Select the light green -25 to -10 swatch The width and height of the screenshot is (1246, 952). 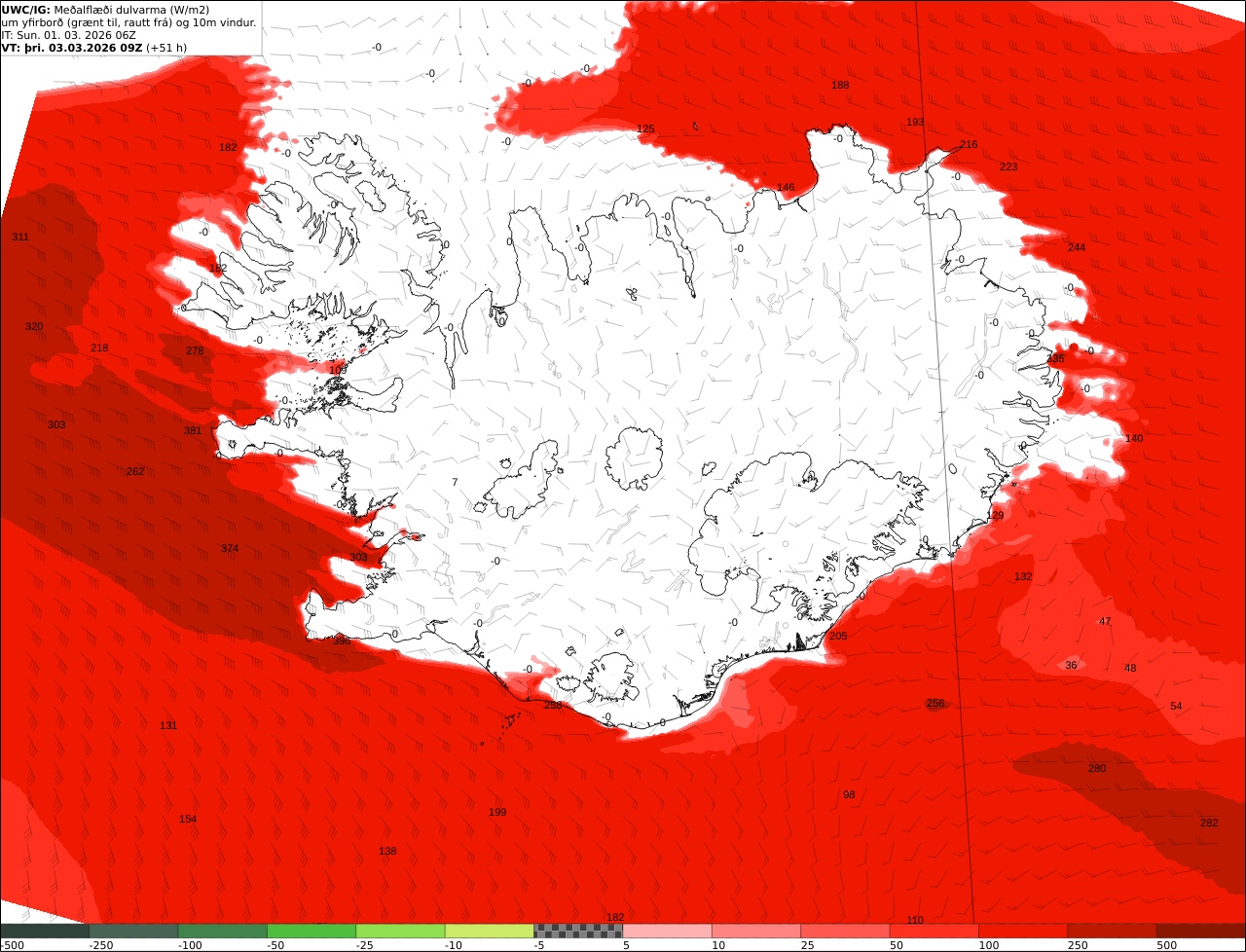(400, 931)
